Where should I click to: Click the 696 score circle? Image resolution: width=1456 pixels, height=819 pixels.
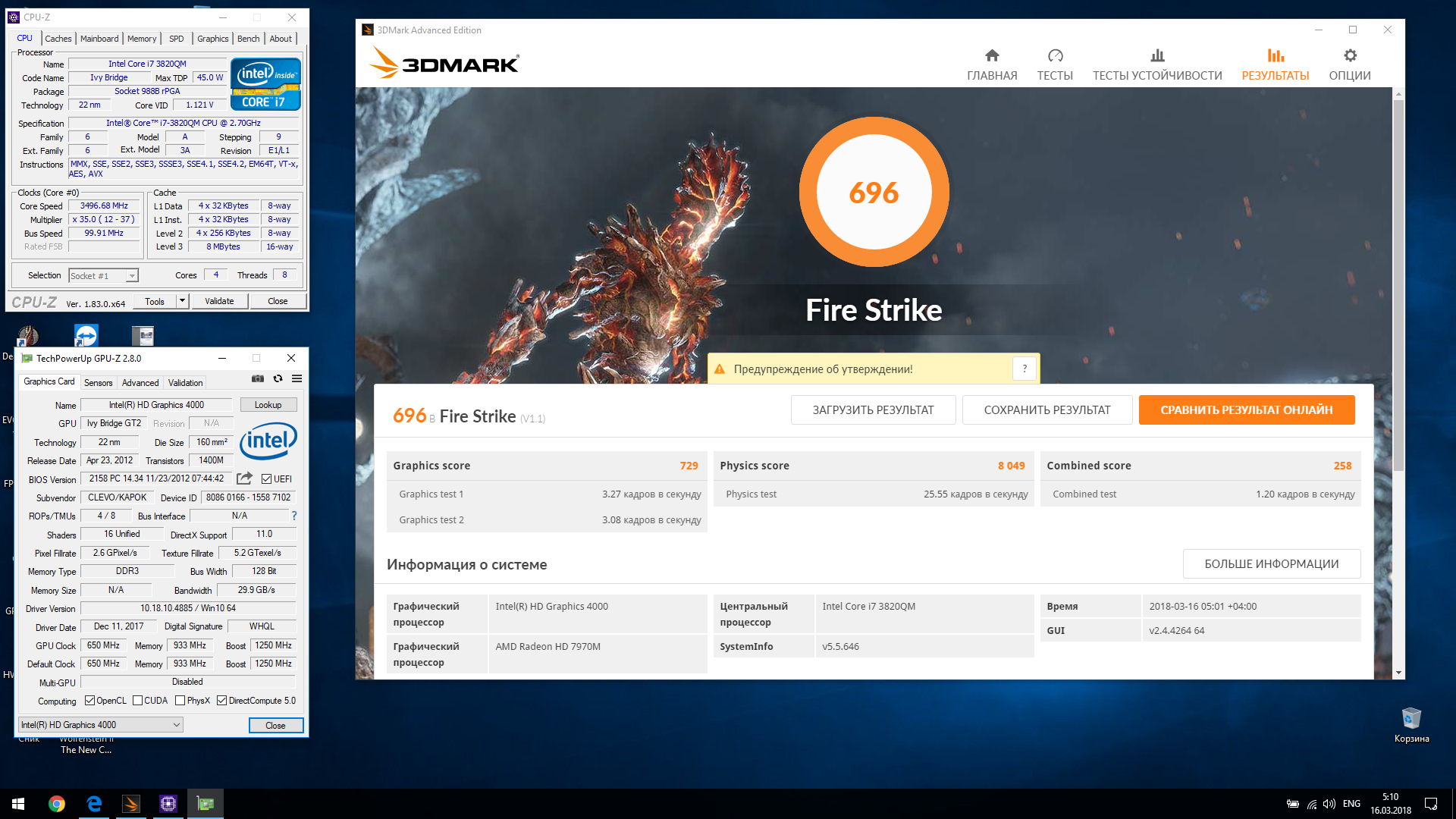[874, 192]
